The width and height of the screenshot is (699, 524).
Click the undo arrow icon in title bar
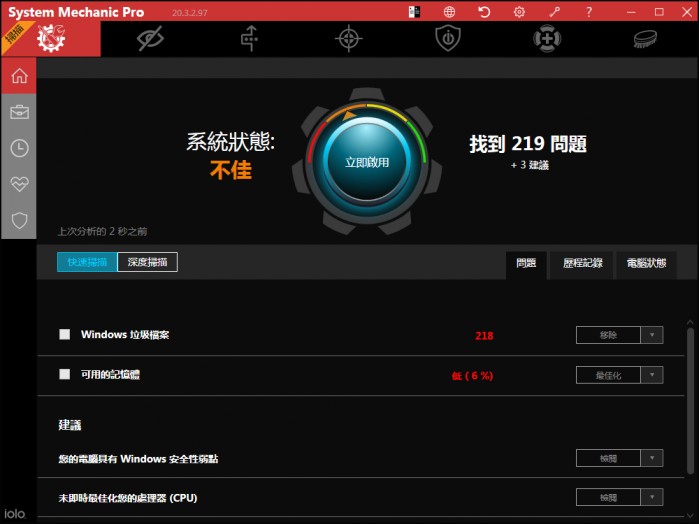coord(484,12)
